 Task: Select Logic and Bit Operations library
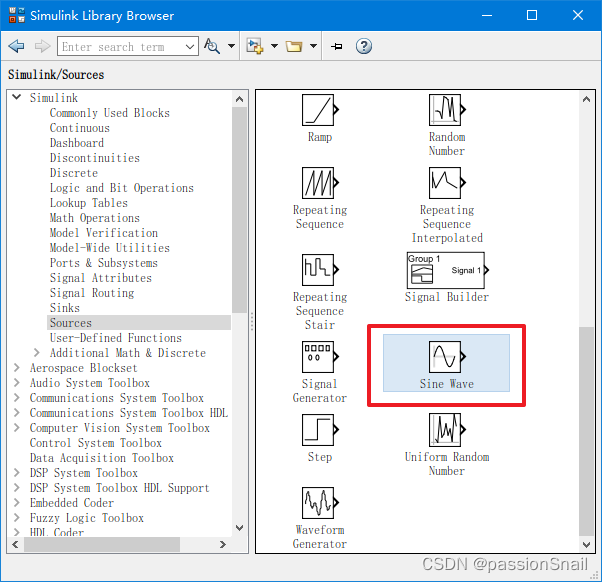pyautogui.click(x=121, y=188)
